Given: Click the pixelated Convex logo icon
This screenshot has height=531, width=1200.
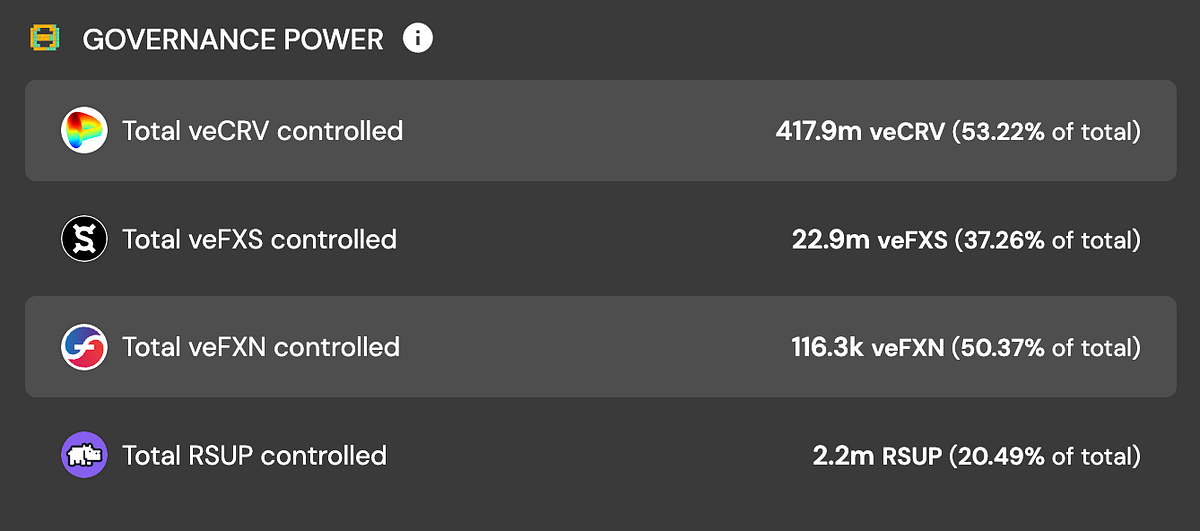Looking at the screenshot, I should [x=45, y=39].
